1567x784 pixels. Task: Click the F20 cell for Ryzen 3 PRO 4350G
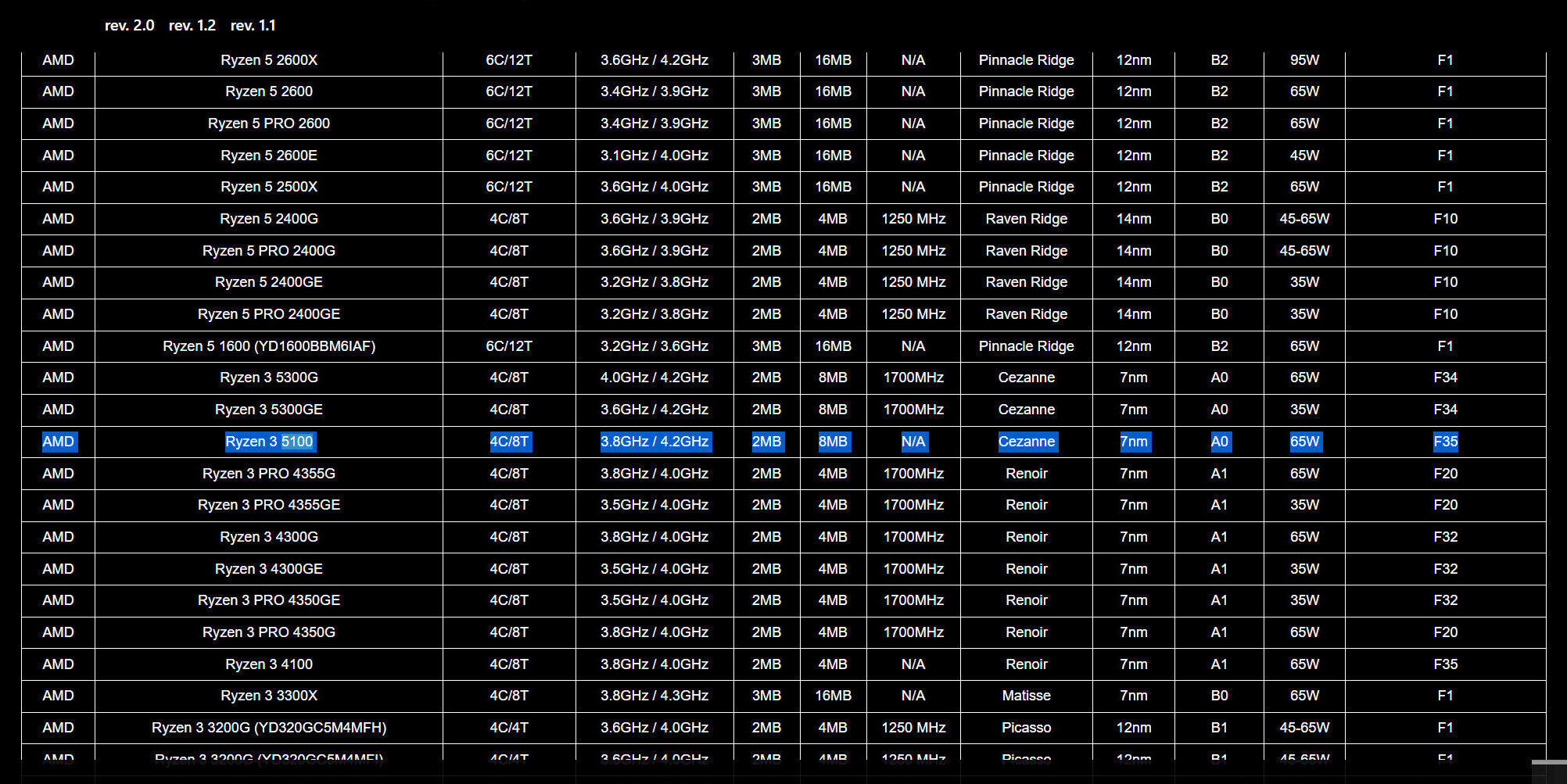click(x=1445, y=632)
